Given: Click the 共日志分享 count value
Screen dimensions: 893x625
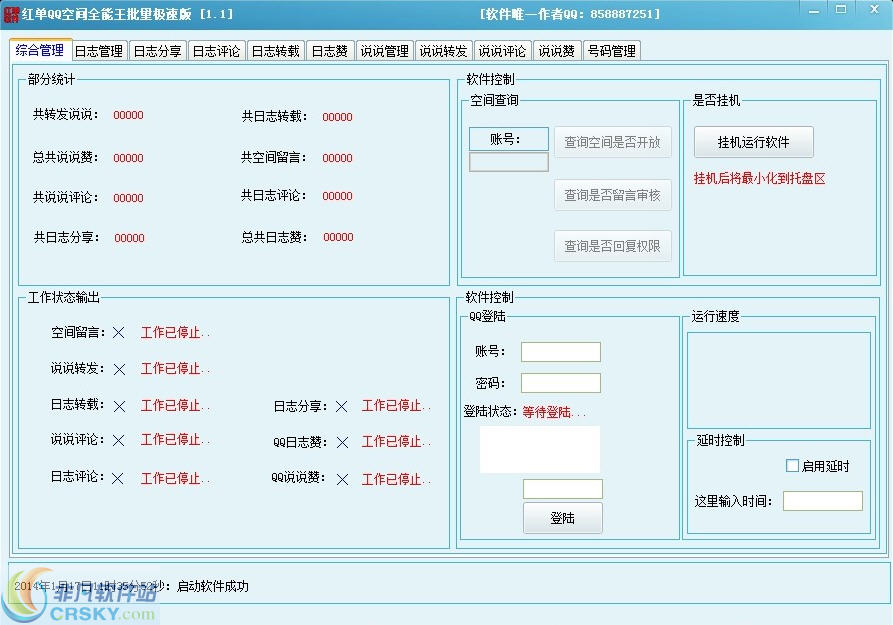Looking at the screenshot, I should click(x=129, y=238).
